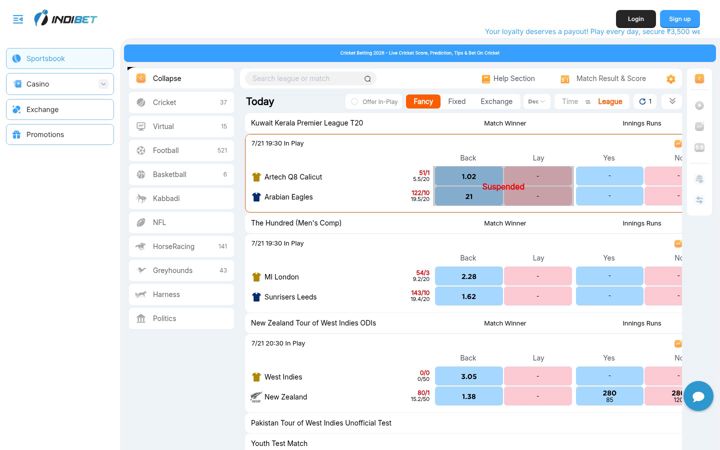Click the refresh icon with counter 1
This screenshot has height=450, width=720.
pos(645,101)
